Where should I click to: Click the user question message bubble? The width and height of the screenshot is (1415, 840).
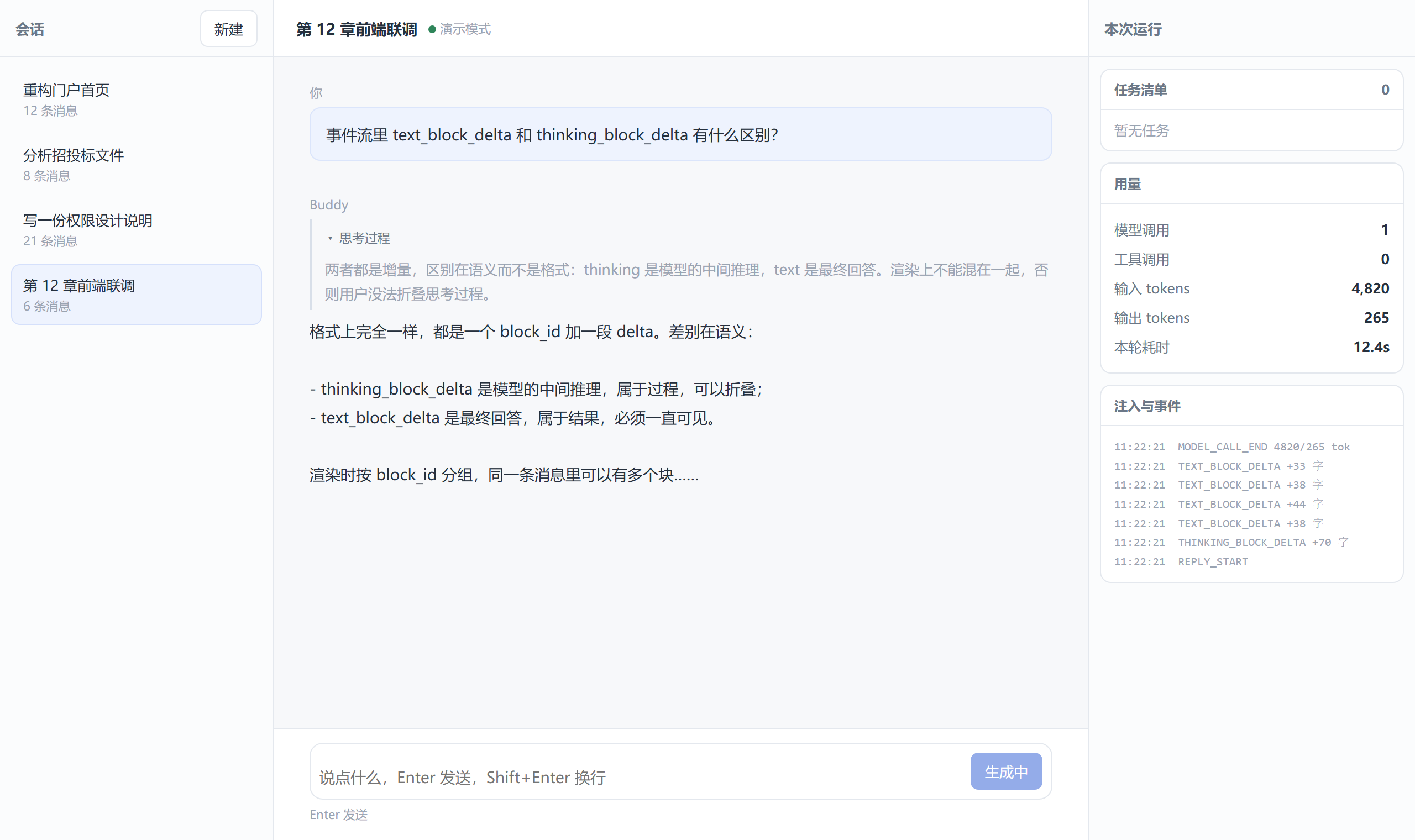[x=680, y=134]
